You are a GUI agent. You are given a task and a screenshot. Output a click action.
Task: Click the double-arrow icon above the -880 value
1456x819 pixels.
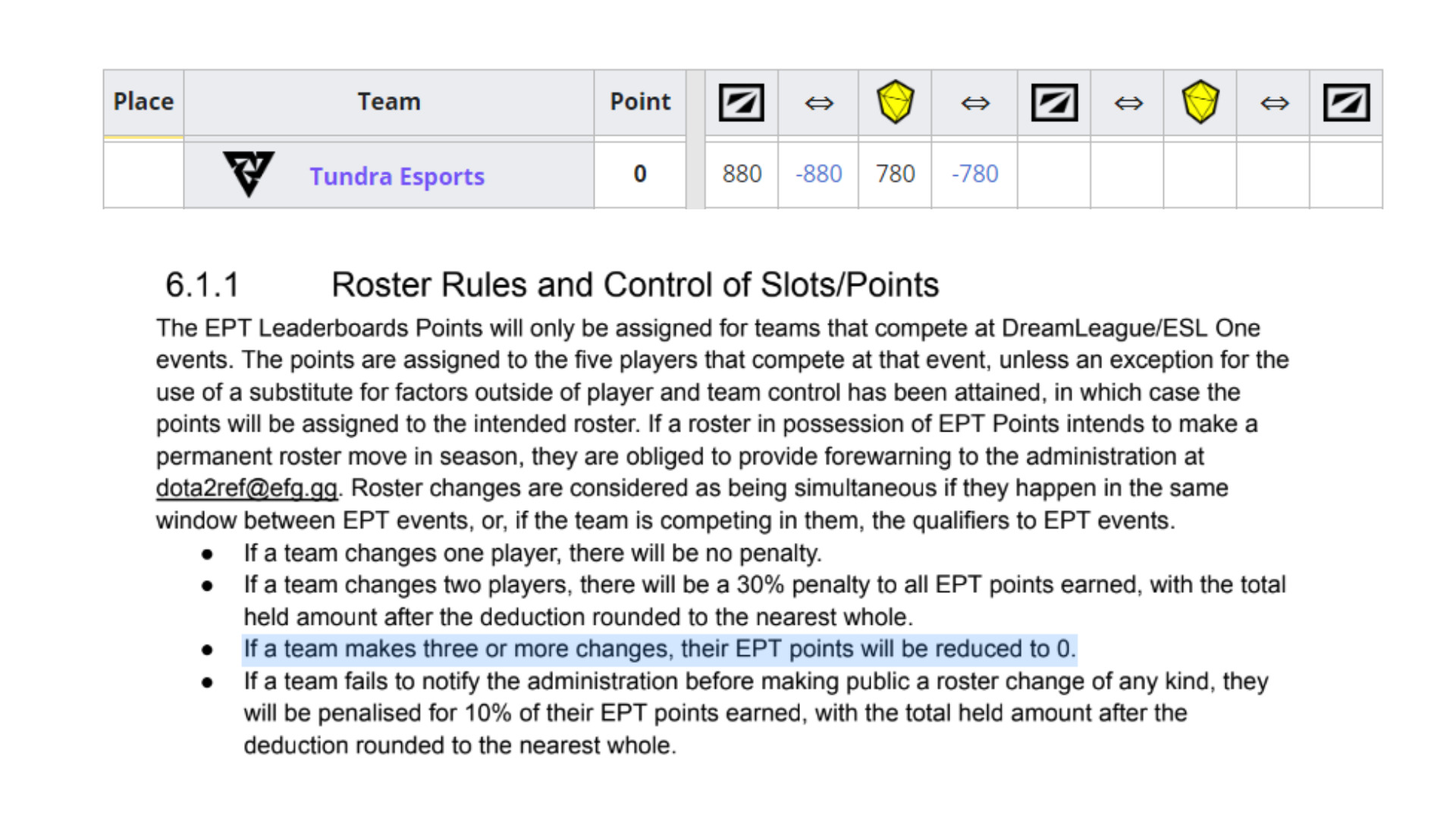coord(819,102)
